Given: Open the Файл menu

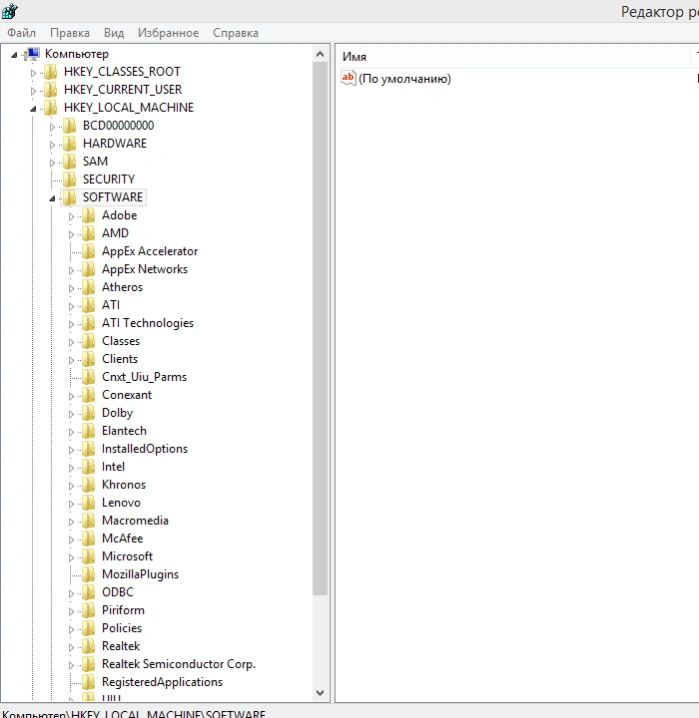Looking at the screenshot, I should click(x=22, y=33).
